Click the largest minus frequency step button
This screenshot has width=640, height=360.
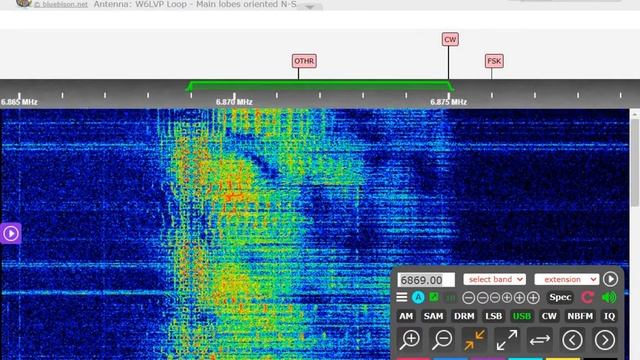tap(469, 298)
